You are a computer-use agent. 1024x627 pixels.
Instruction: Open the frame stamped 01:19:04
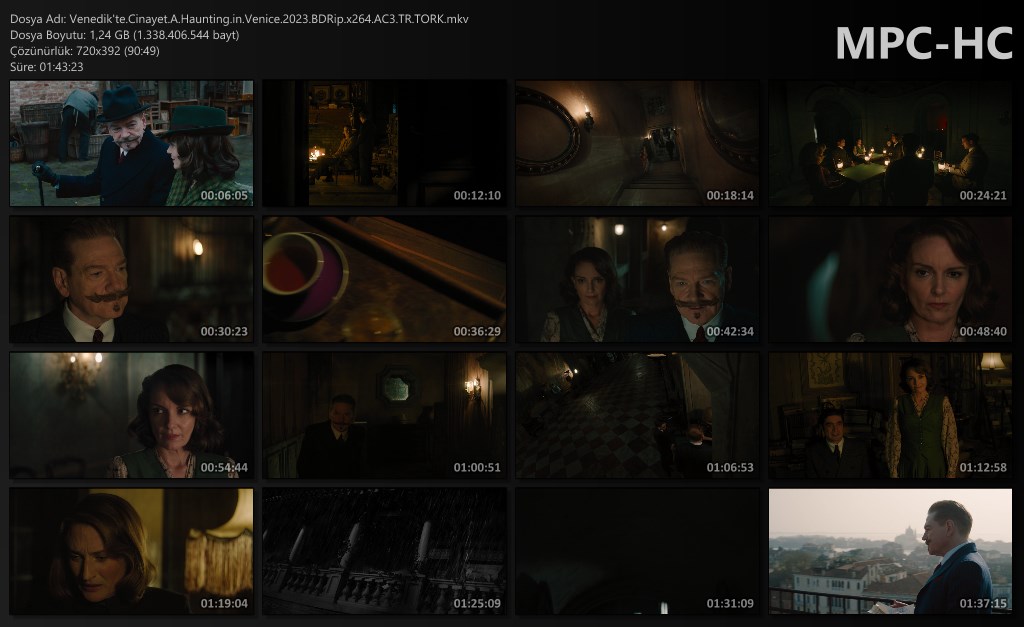(131, 551)
